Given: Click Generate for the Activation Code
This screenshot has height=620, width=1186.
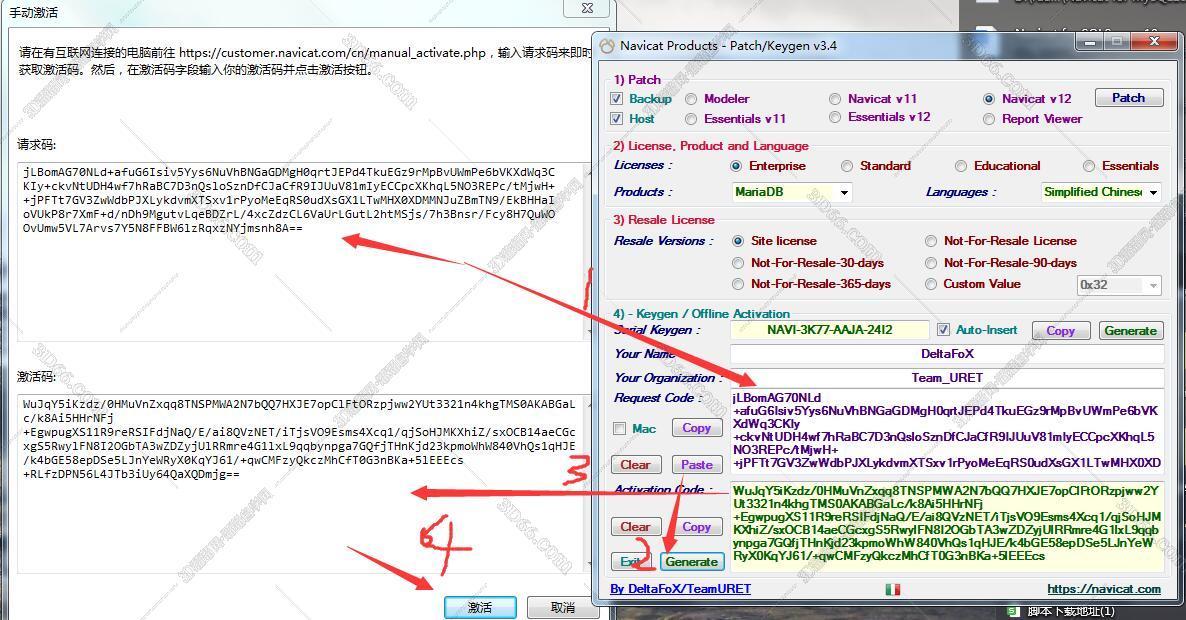Looking at the screenshot, I should click(x=691, y=561).
